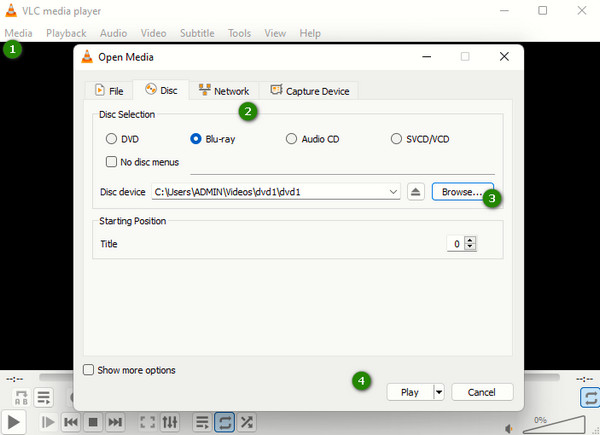Image resolution: width=600 pixels, height=435 pixels.
Task: Toggle the highlighted loop icon in bottom toolbar
Action: point(224,422)
